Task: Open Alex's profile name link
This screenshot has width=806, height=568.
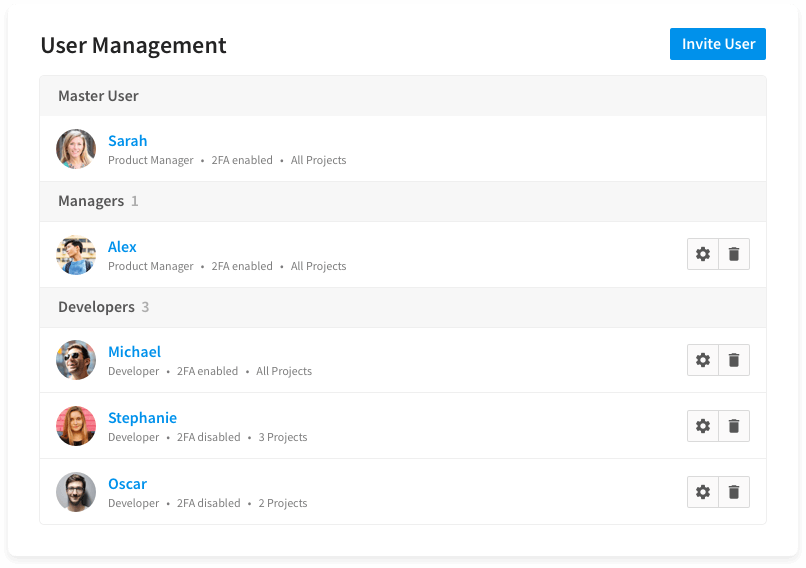Action: [122, 247]
